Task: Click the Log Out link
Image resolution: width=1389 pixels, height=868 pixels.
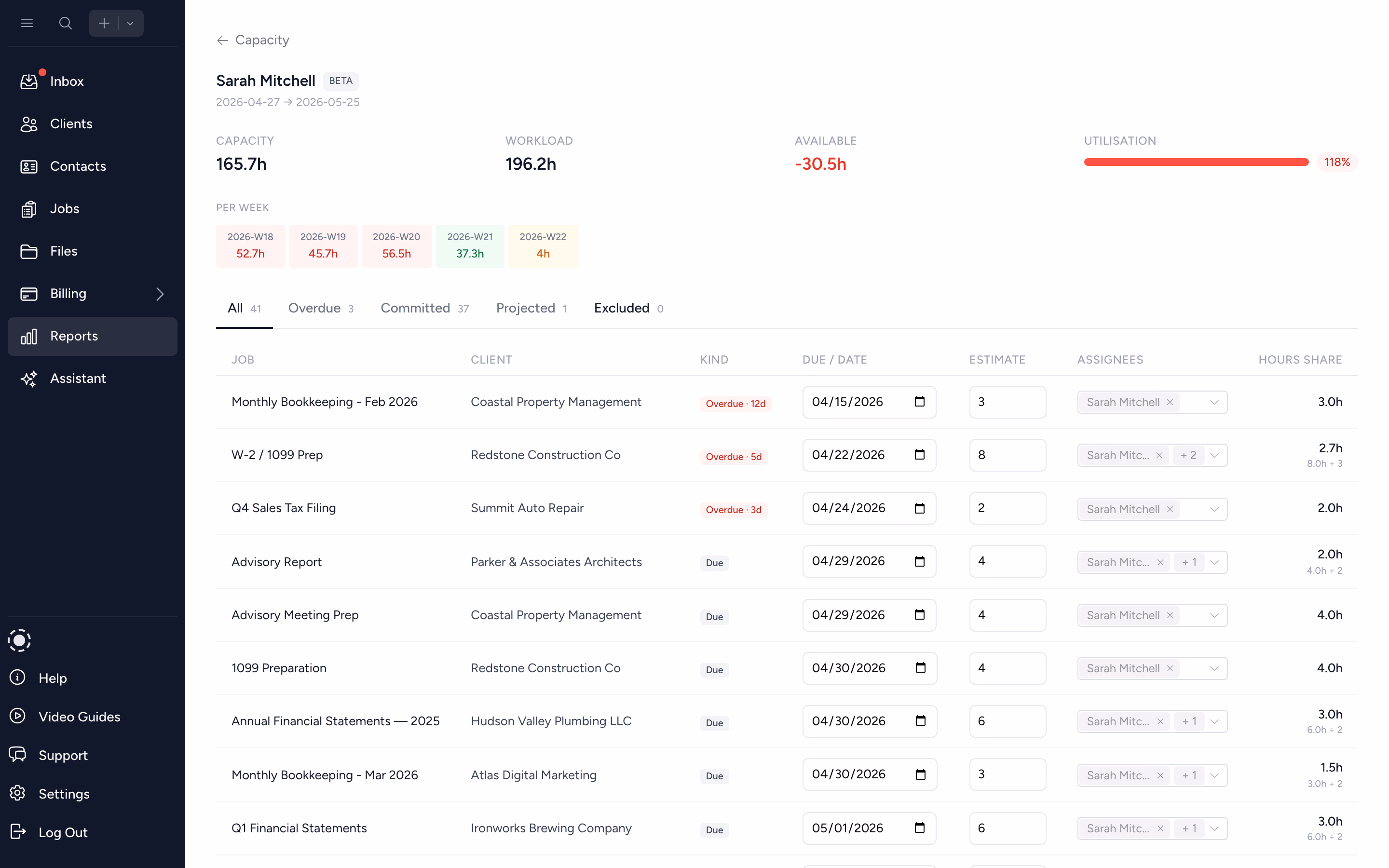Action: (x=63, y=832)
